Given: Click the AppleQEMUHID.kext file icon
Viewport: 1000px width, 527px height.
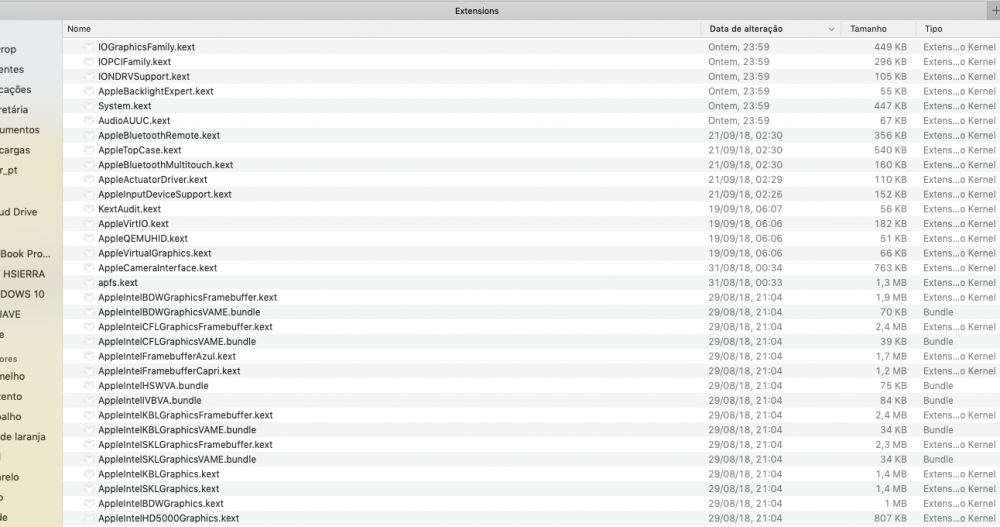Looking at the screenshot, I should (x=89, y=238).
